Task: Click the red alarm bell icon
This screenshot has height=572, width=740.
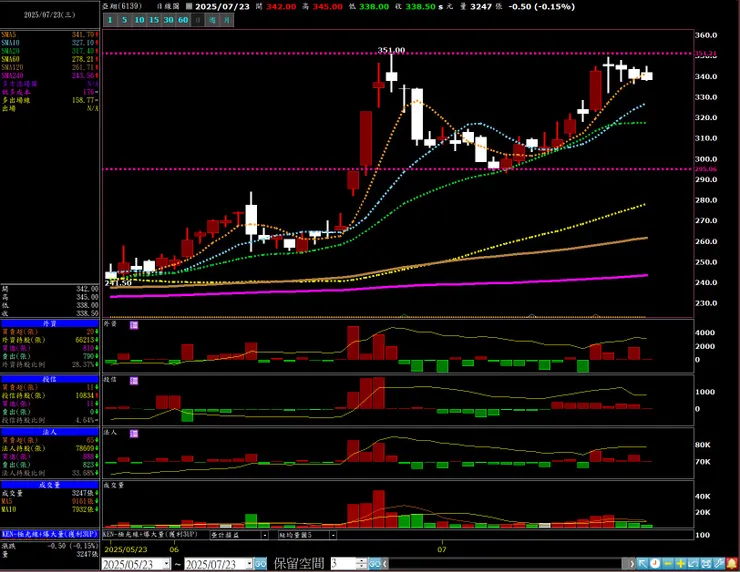Action: click(732, 564)
